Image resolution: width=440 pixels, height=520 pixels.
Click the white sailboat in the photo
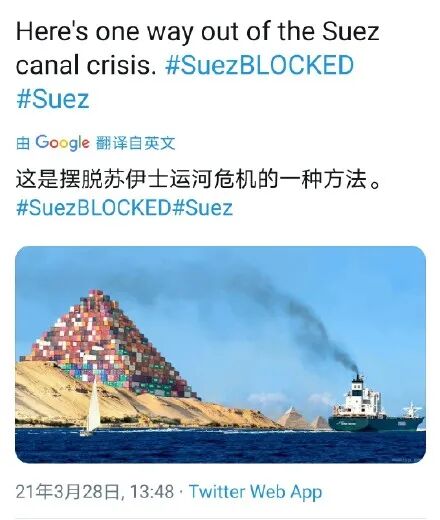(x=92, y=408)
